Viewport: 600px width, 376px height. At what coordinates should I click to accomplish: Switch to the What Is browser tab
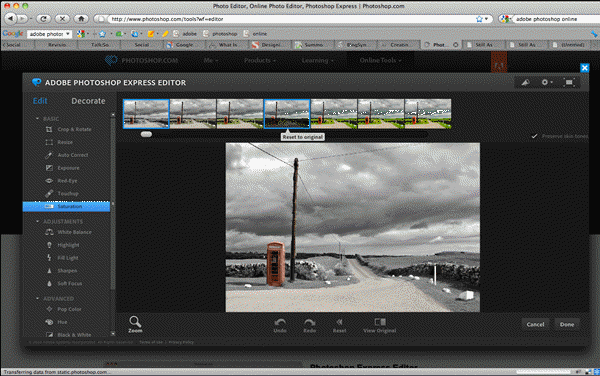[x=228, y=45]
